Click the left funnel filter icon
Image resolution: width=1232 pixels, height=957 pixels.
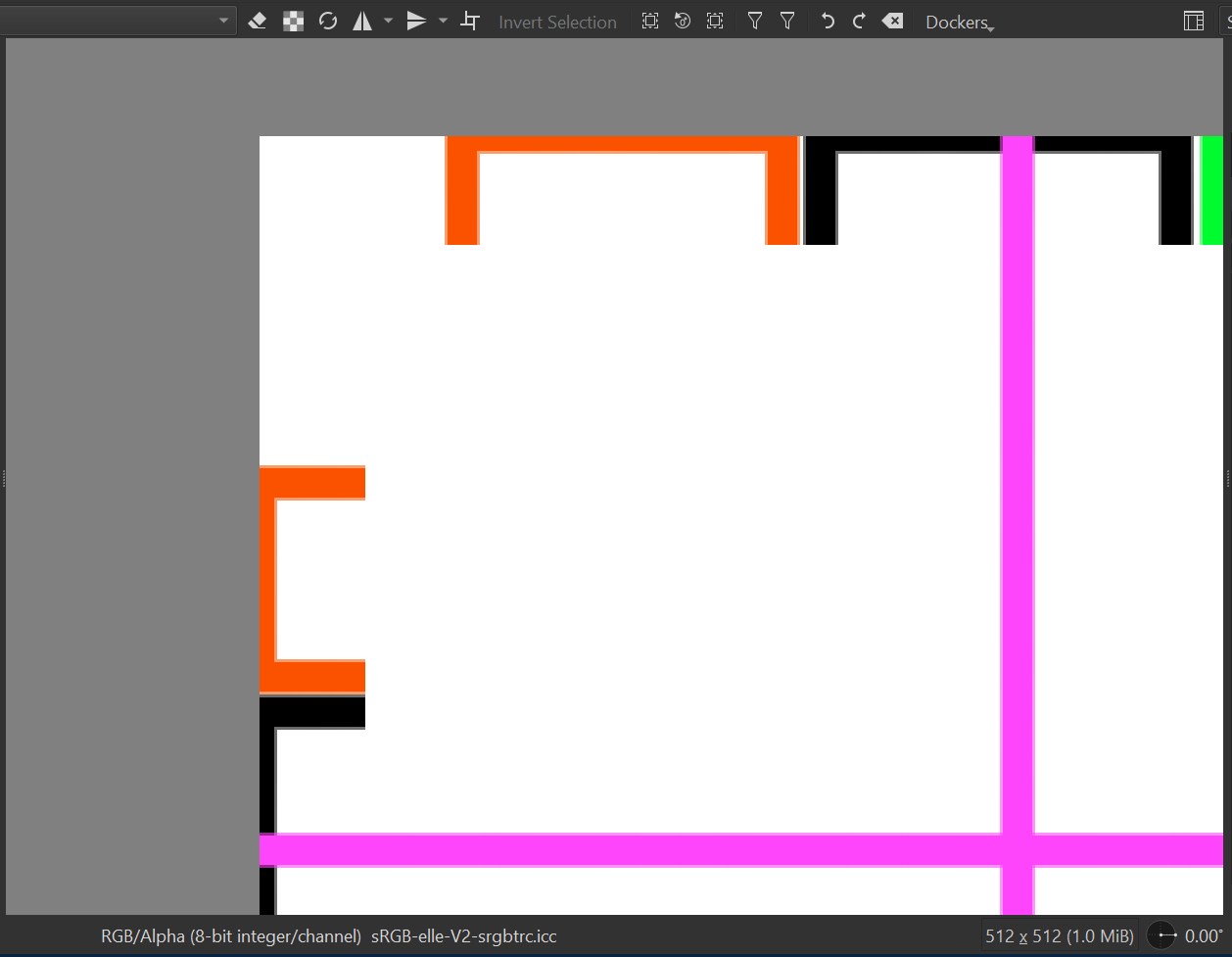point(754,22)
